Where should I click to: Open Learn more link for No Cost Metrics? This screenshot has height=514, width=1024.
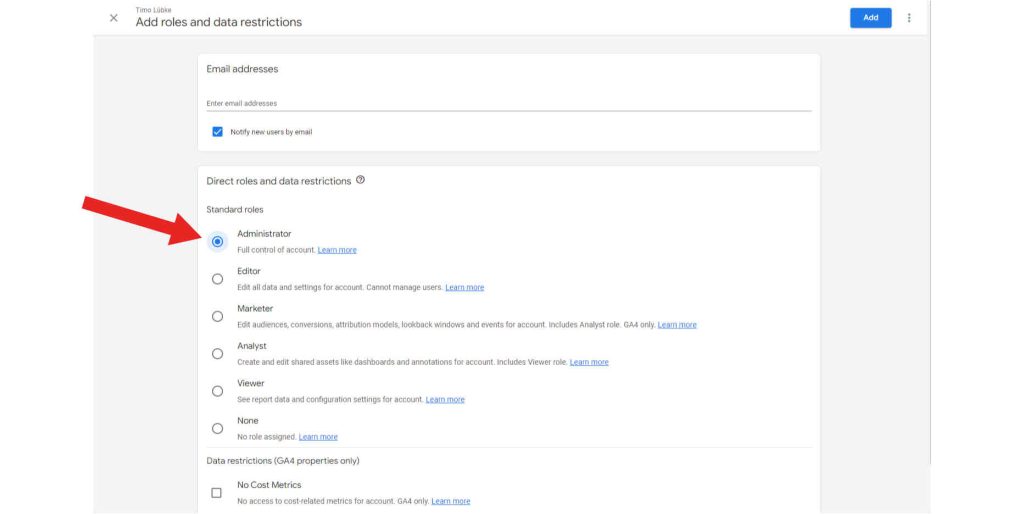point(450,501)
